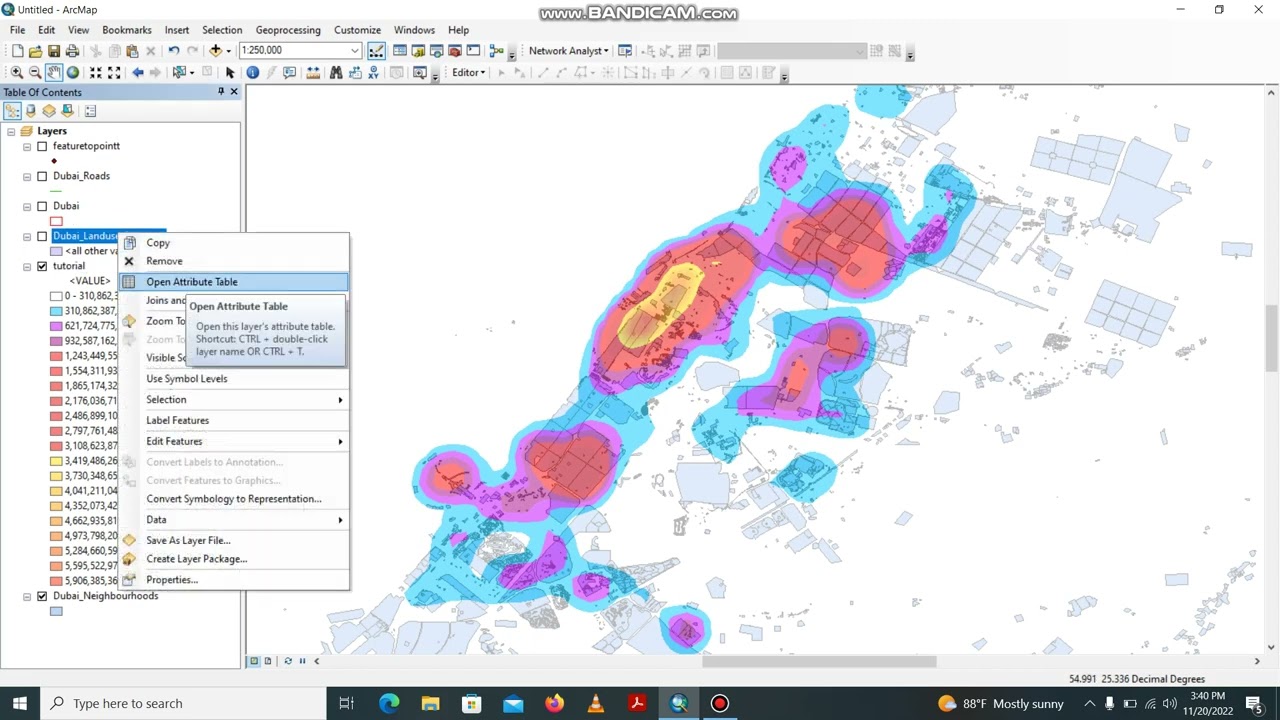The height and width of the screenshot is (720, 1280).
Task: Uncheck the tutorial raster layer
Action: (42, 266)
